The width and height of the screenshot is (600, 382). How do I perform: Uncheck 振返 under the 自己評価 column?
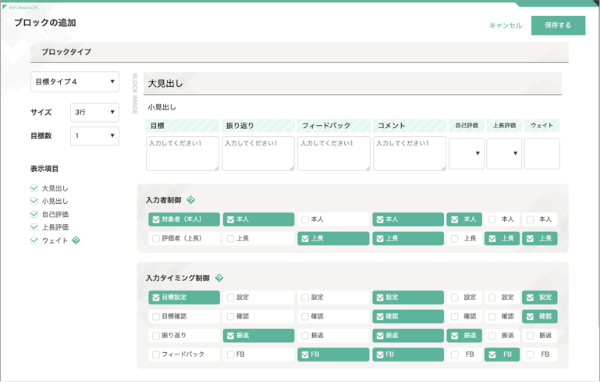click(464, 335)
